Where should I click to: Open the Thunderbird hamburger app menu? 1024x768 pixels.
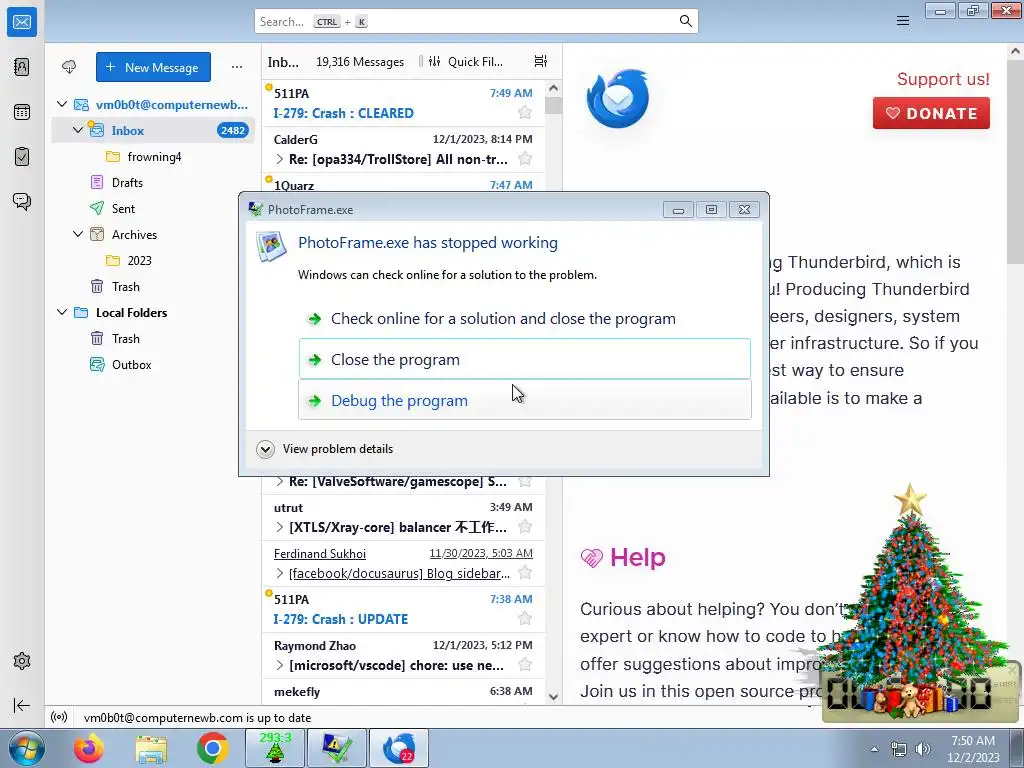(x=903, y=21)
